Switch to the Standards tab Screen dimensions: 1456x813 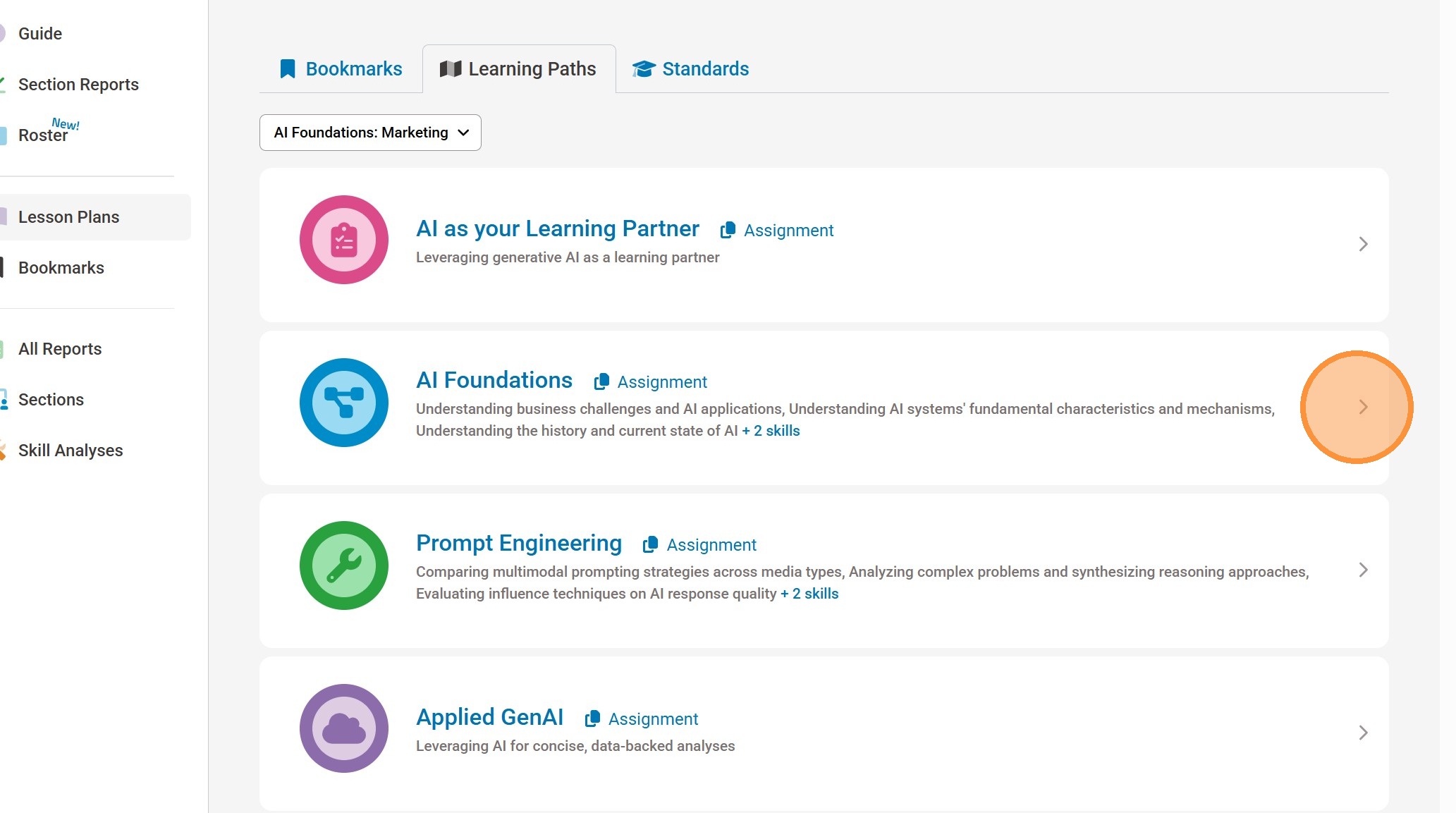pos(690,69)
